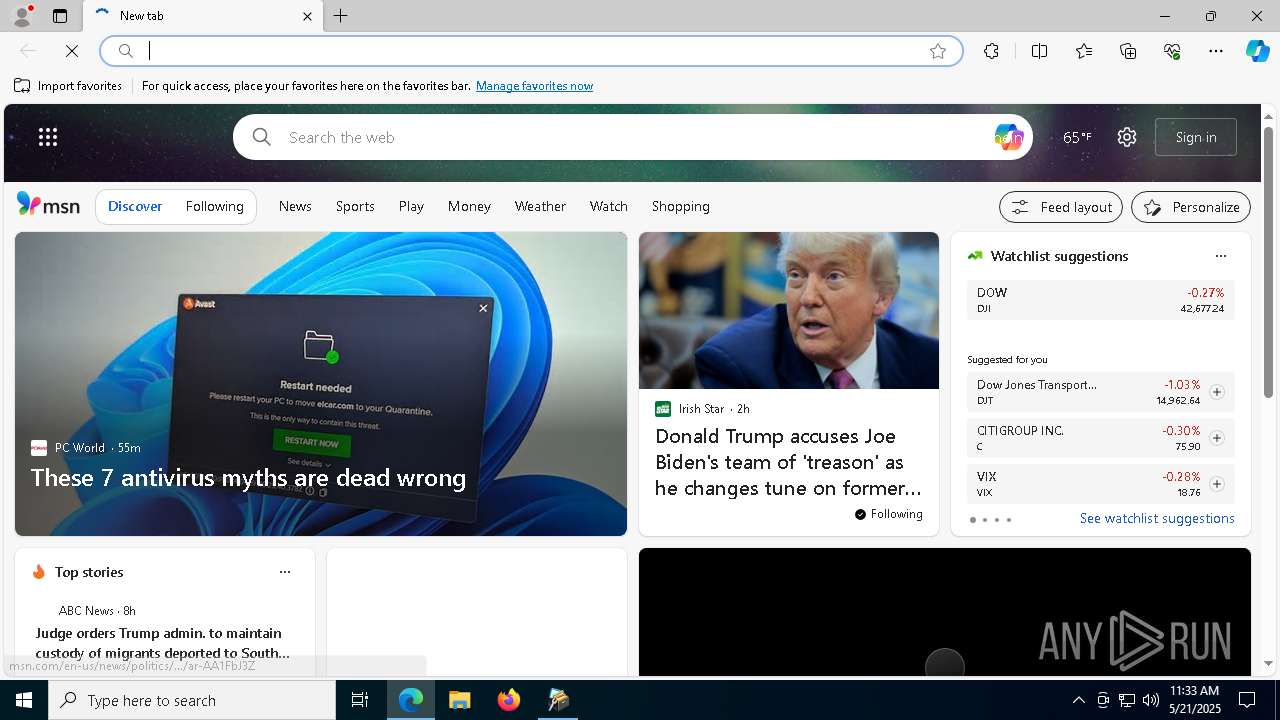This screenshot has height=720, width=1280.
Task: Open page settings gear icon
Action: (x=1127, y=137)
